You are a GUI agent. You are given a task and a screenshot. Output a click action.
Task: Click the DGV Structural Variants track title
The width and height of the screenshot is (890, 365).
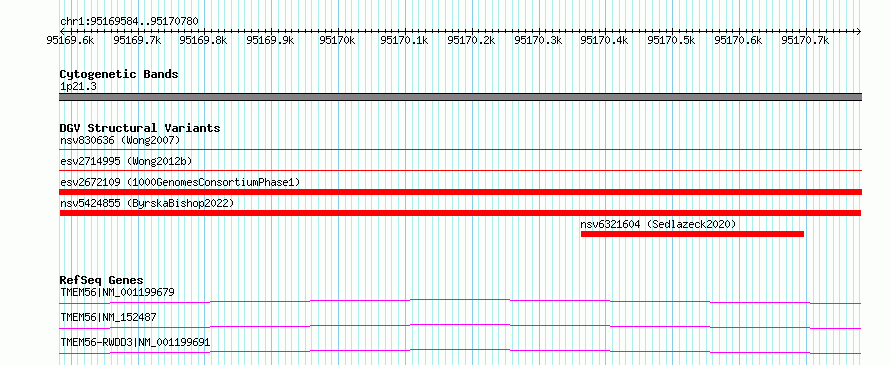tap(140, 128)
